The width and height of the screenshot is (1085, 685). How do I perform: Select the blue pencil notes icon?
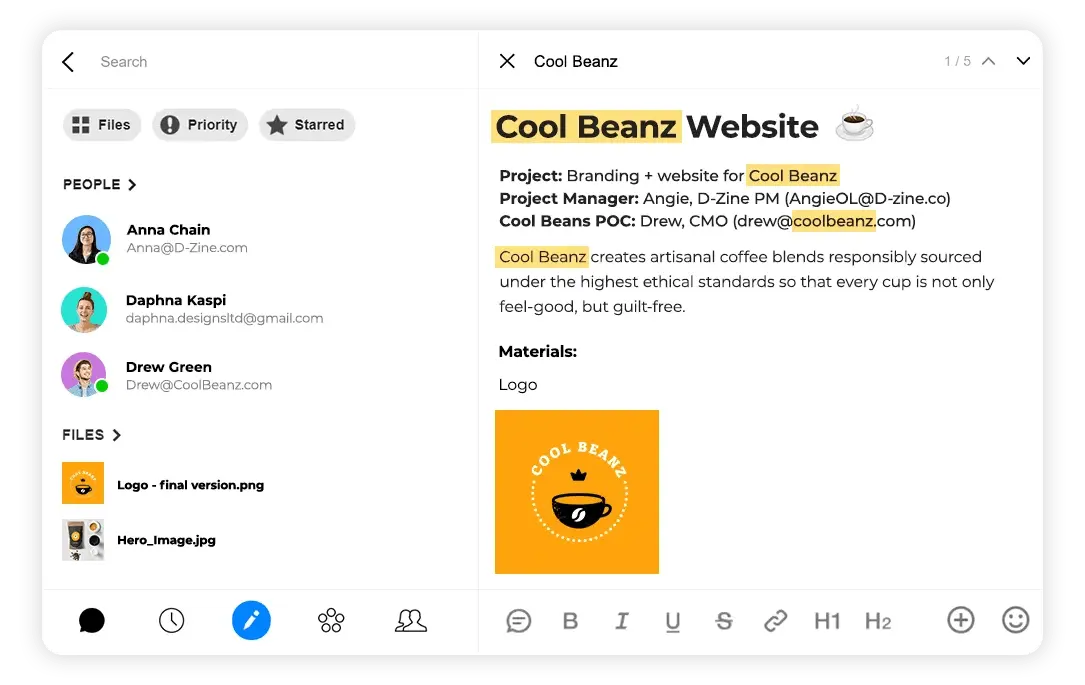pyautogui.click(x=251, y=621)
